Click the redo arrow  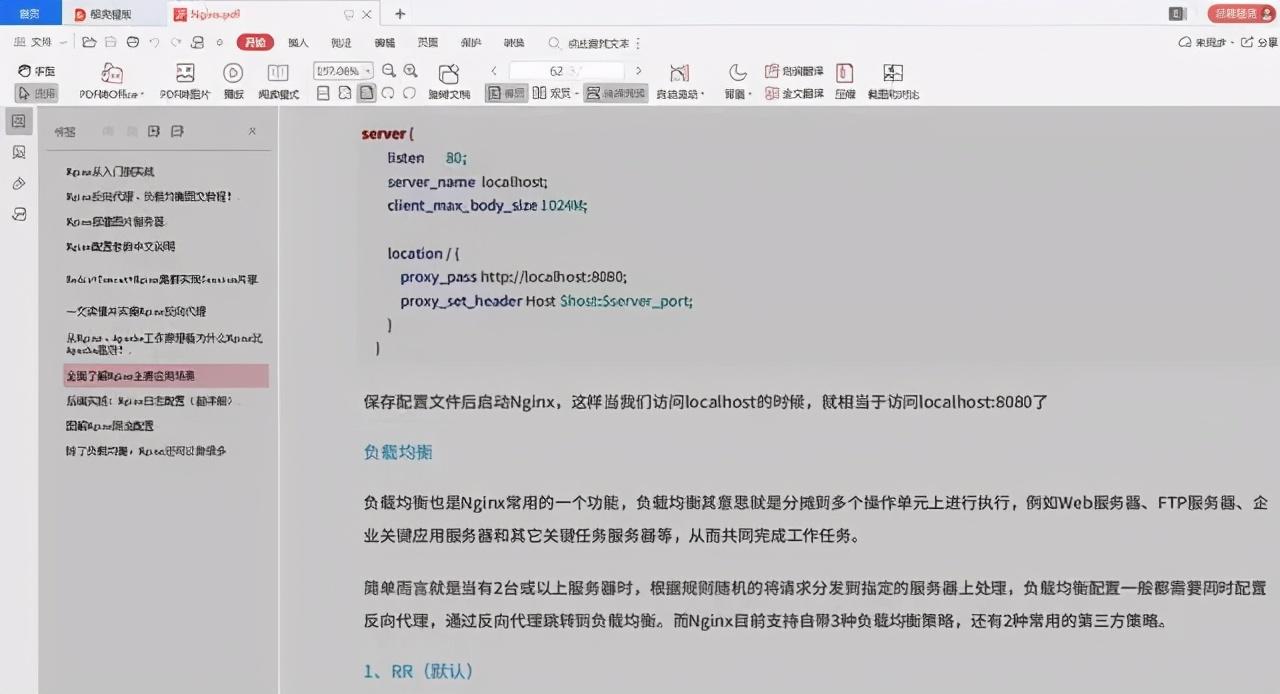pyautogui.click(x=176, y=42)
